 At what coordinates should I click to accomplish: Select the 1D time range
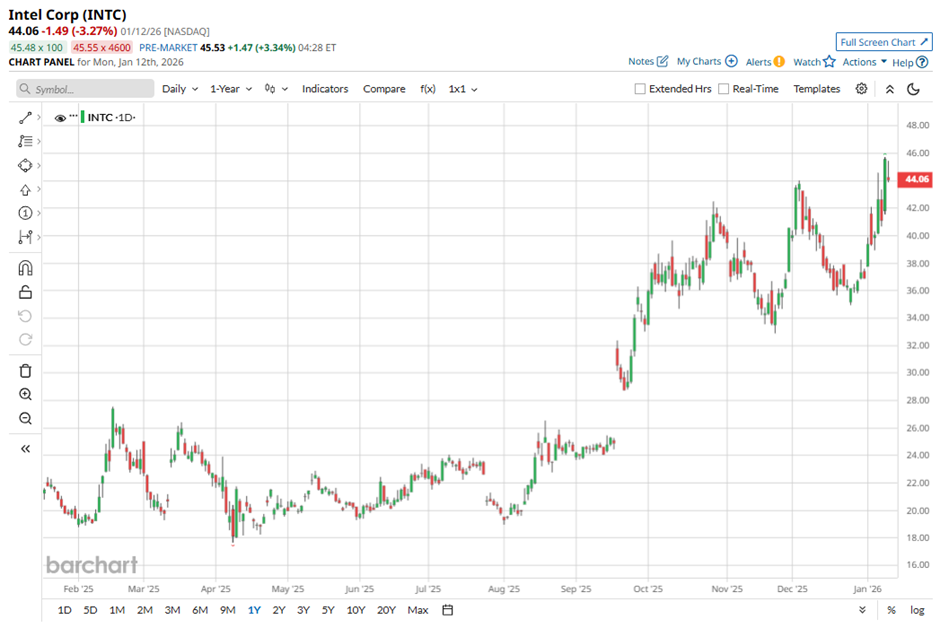pyautogui.click(x=65, y=610)
